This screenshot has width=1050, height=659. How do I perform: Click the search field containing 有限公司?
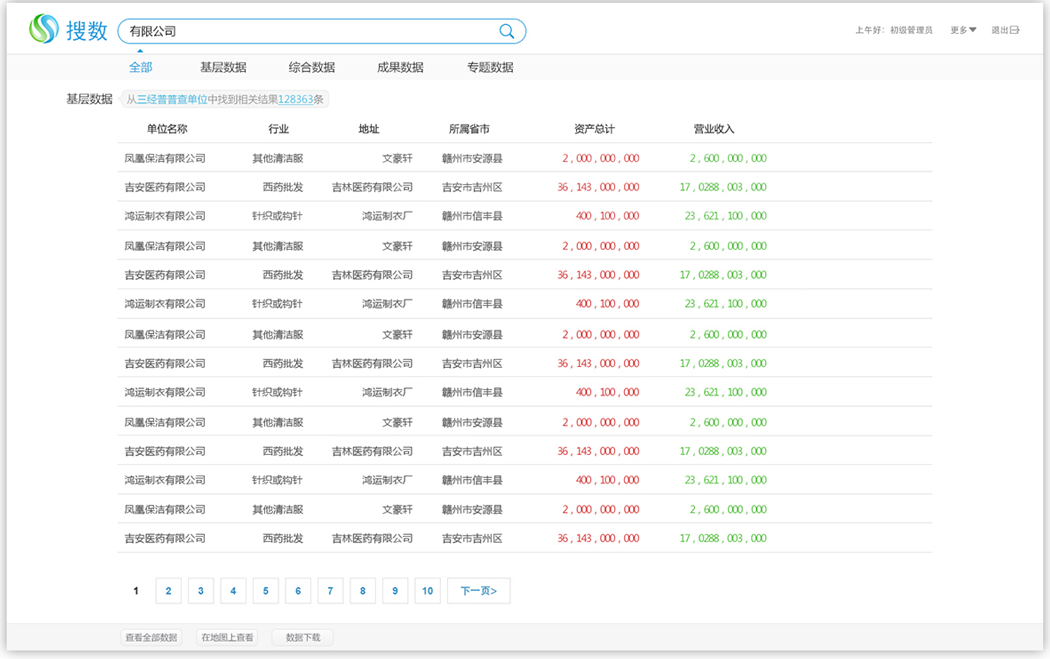(310, 31)
